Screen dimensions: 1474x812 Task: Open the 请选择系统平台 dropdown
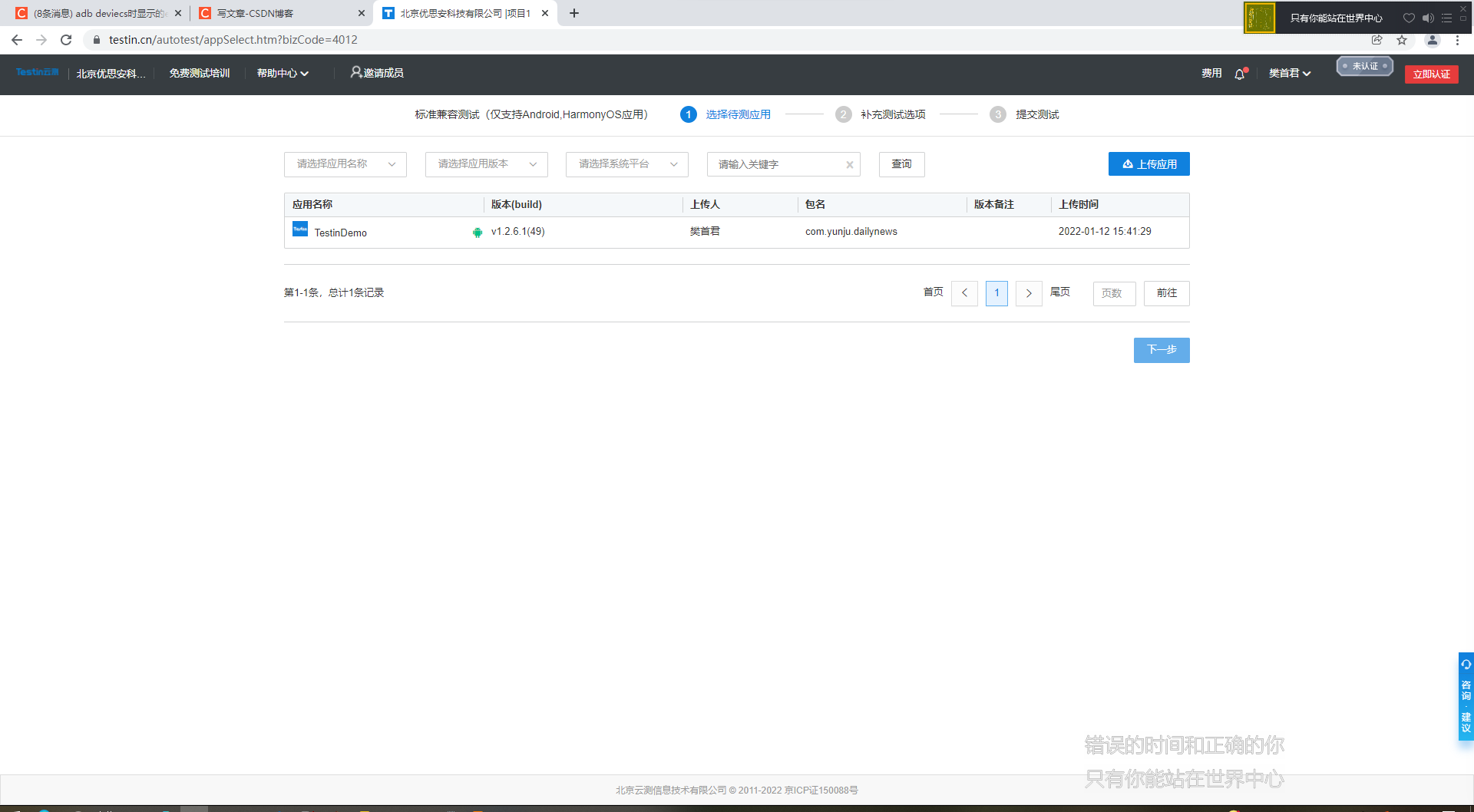point(627,164)
